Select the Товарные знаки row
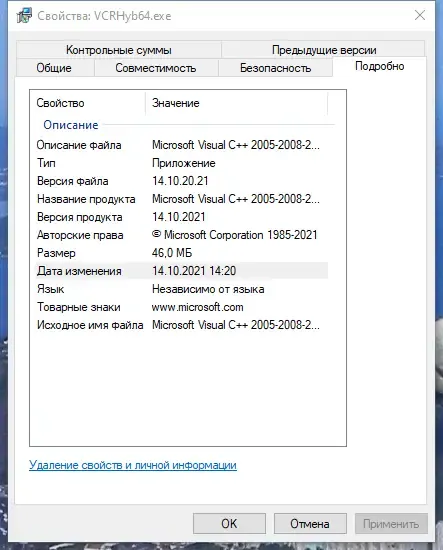The height and width of the screenshot is (550, 443). pyautogui.click(x=182, y=307)
